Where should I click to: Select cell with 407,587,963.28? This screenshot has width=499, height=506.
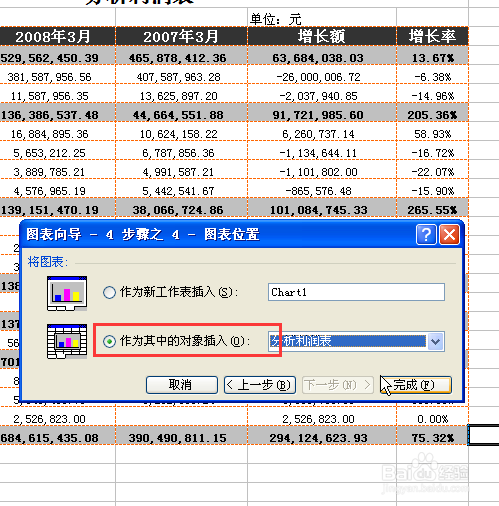[181, 74]
